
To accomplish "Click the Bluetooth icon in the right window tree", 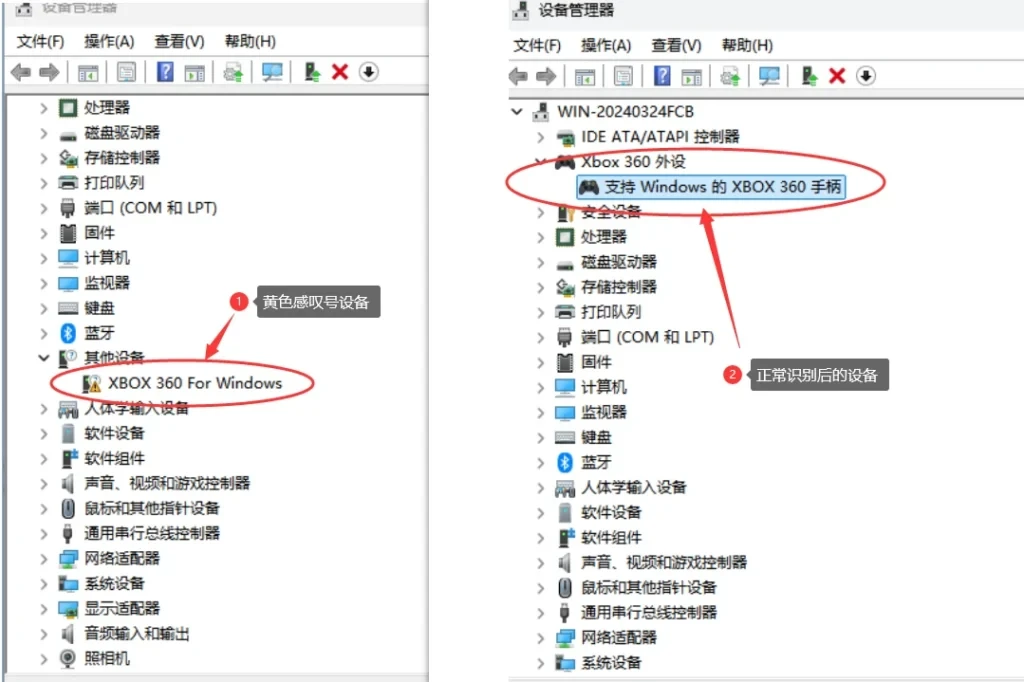I will tap(565, 463).
